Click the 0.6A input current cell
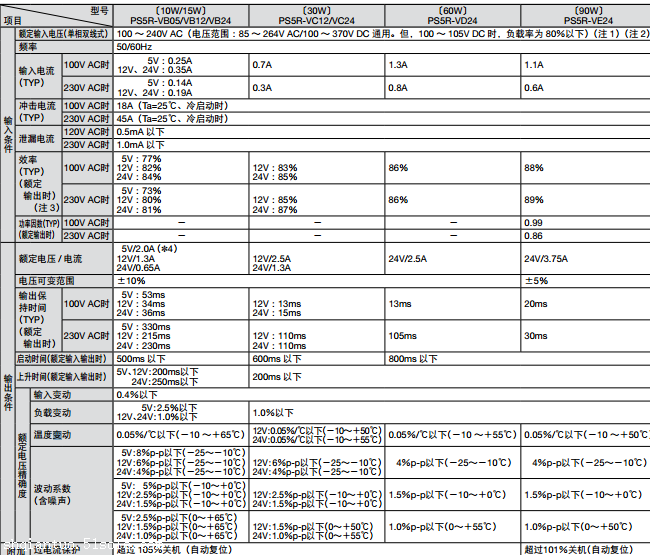Screen dimensions: 650x555 click(585, 88)
